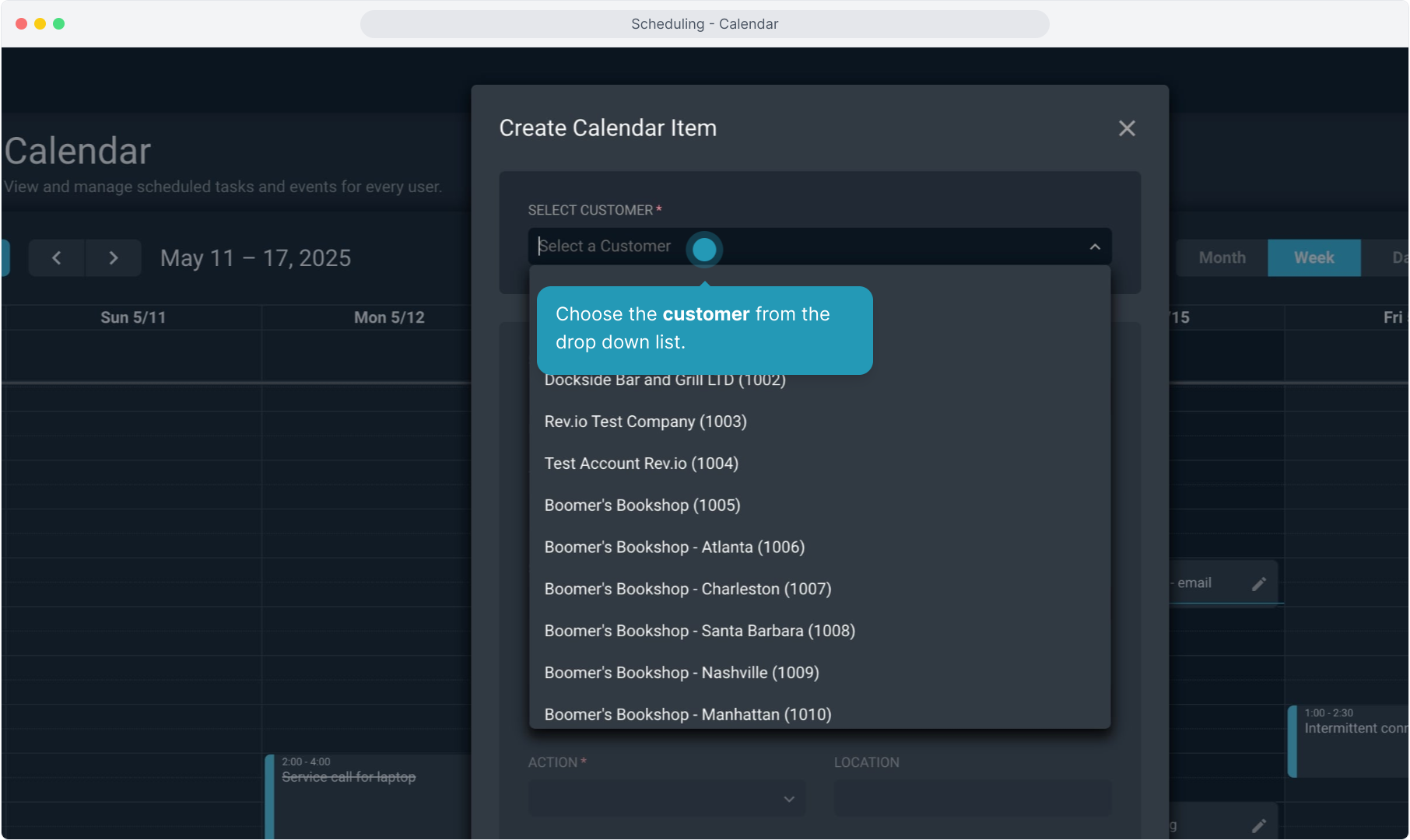1410x840 pixels.
Task: Click the blue tutorial hotspot circle
Action: tap(704, 250)
